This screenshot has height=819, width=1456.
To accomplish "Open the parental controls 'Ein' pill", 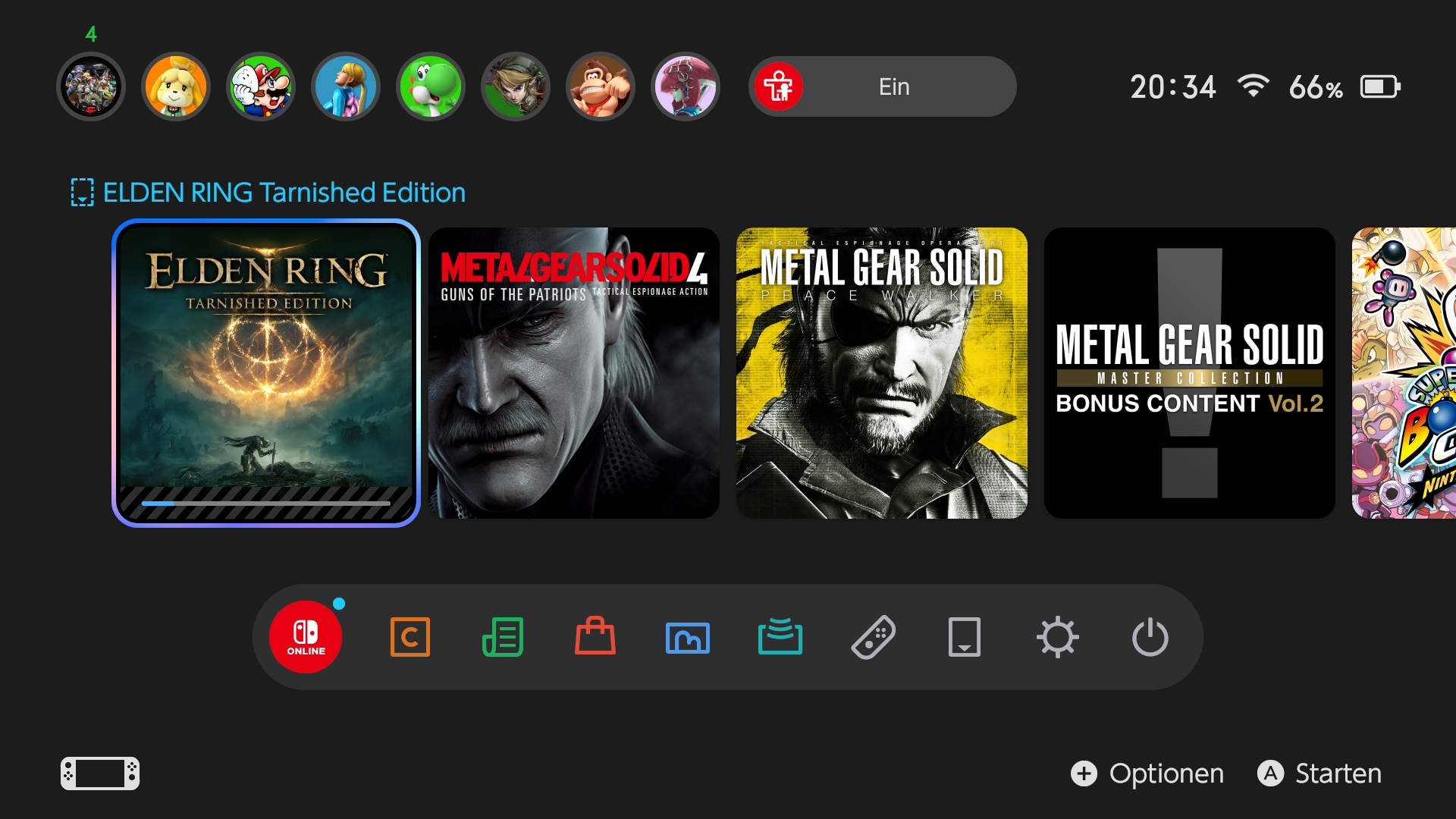I will click(x=883, y=86).
